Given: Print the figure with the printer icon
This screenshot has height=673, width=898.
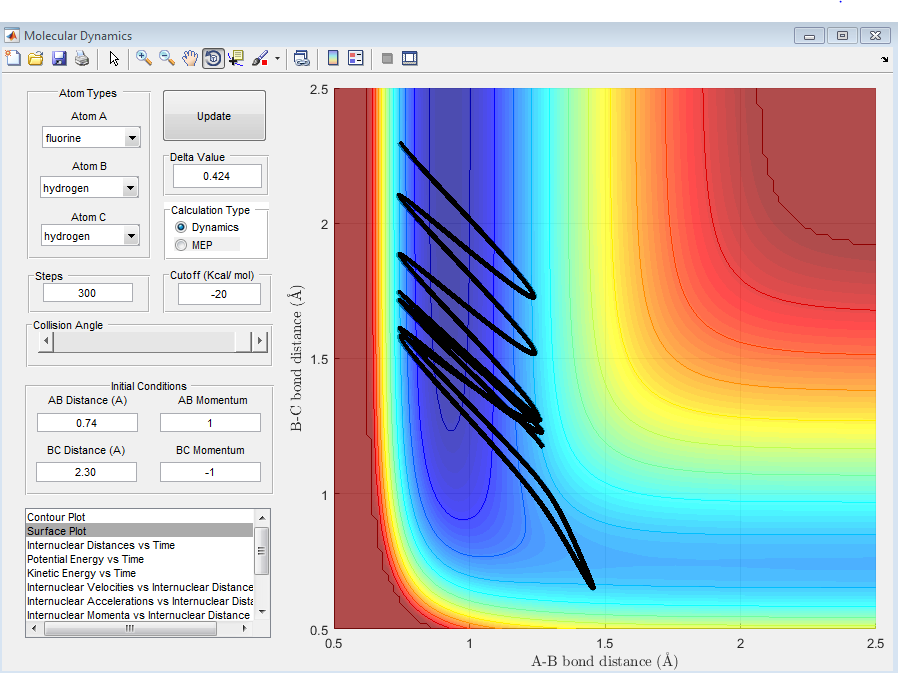Looking at the screenshot, I should (x=82, y=59).
